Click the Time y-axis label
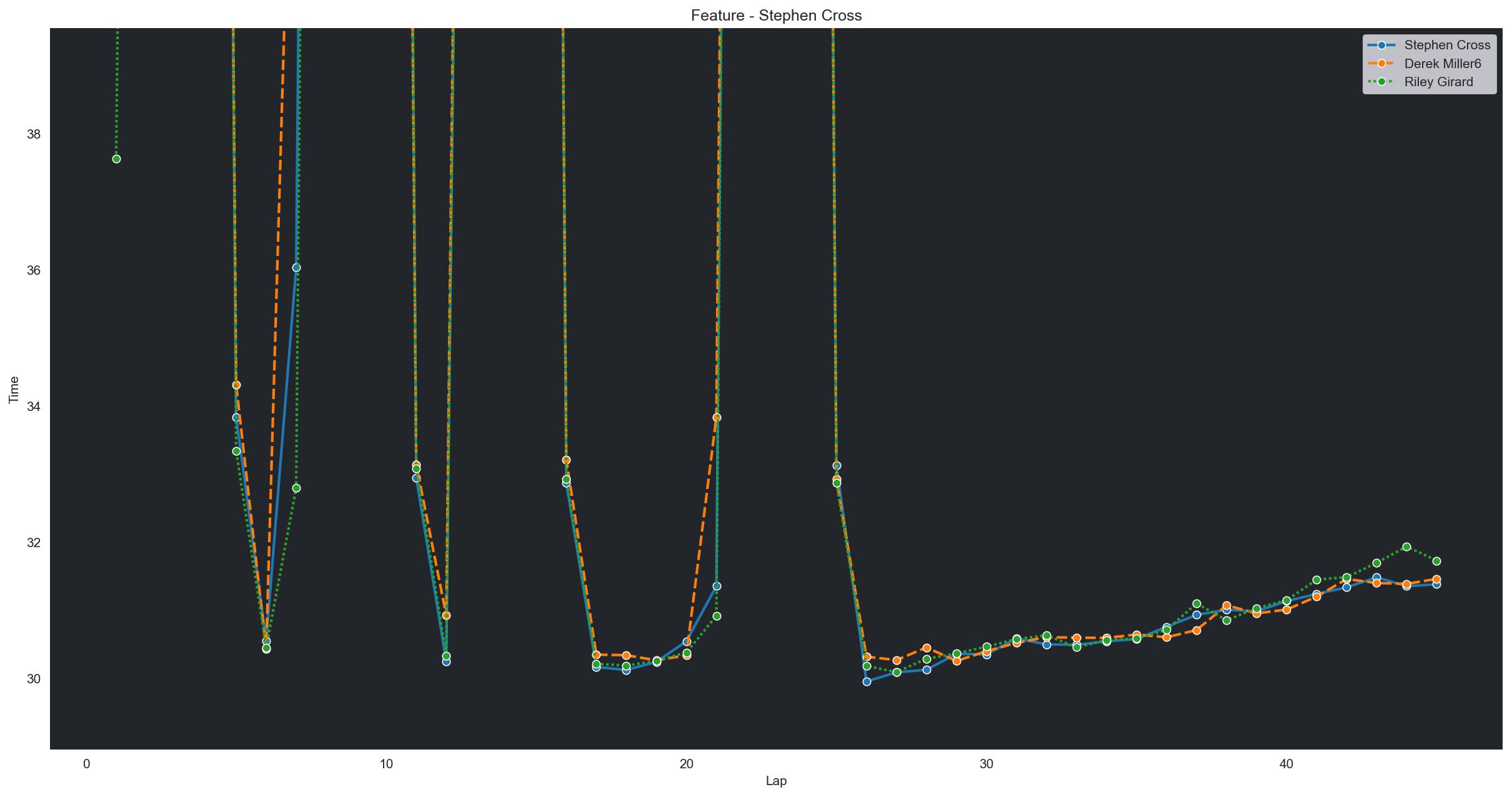Viewport: 1512px width, 797px height. [x=14, y=389]
